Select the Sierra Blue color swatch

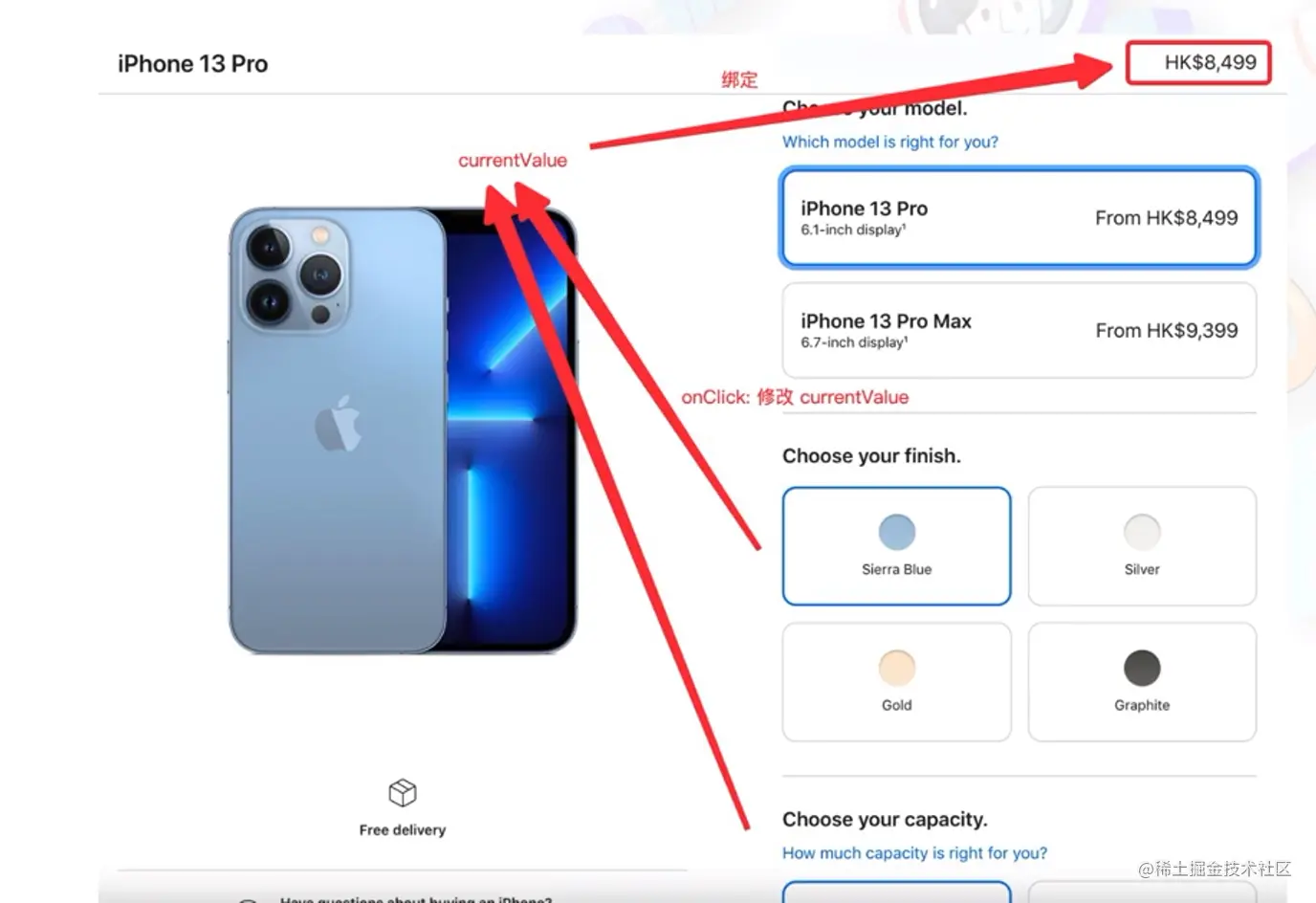pos(896,532)
